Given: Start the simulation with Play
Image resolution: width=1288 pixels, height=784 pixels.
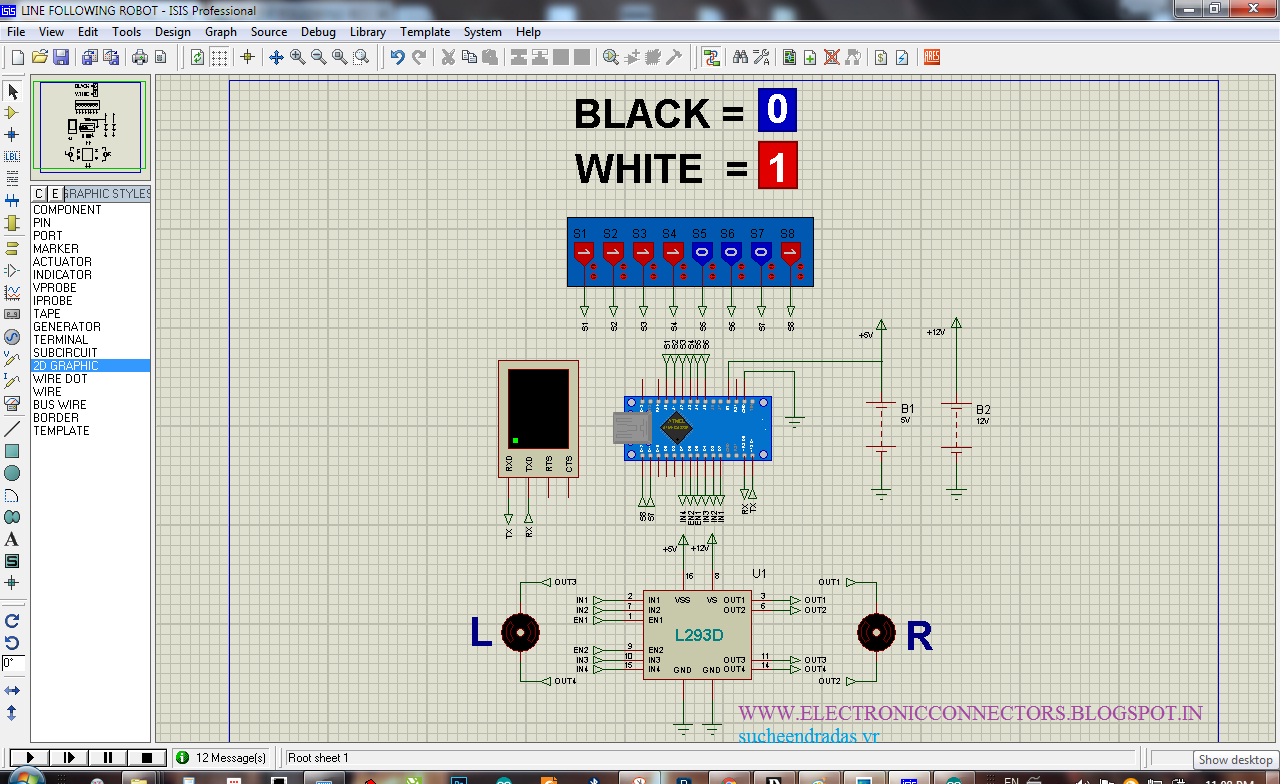Looking at the screenshot, I should click(x=28, y=757).
